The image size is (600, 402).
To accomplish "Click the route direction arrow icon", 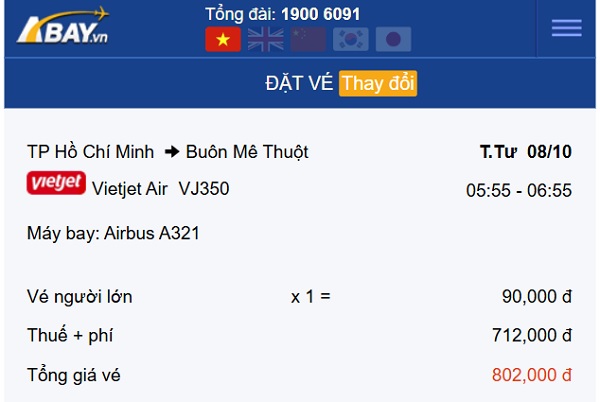I will pos(171,152).
